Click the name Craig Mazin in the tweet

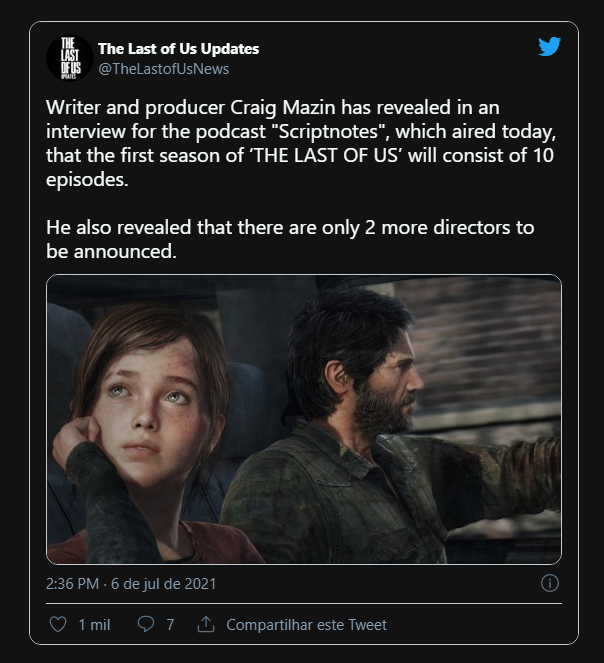click(283, 107)
